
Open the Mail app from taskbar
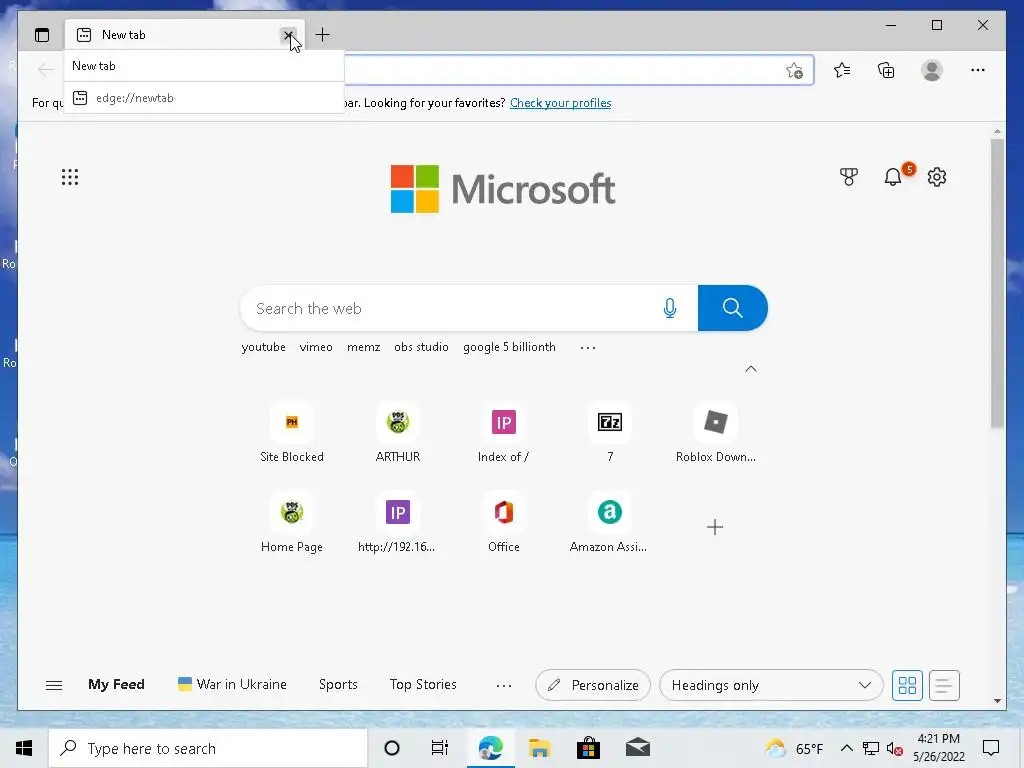pyautogui.click(x=638, y=748)
